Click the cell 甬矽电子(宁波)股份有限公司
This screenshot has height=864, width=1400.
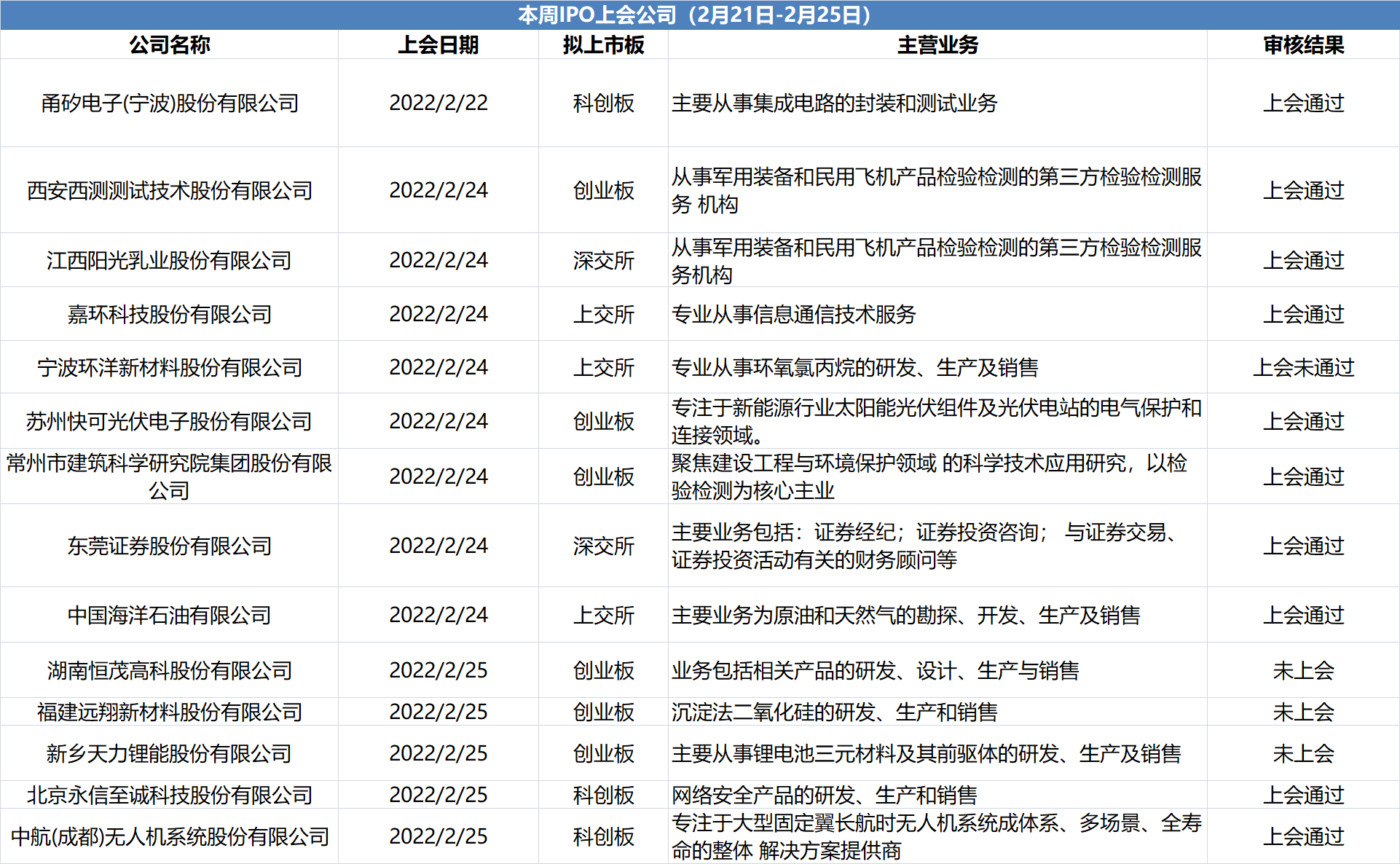[x=169, y=103]
